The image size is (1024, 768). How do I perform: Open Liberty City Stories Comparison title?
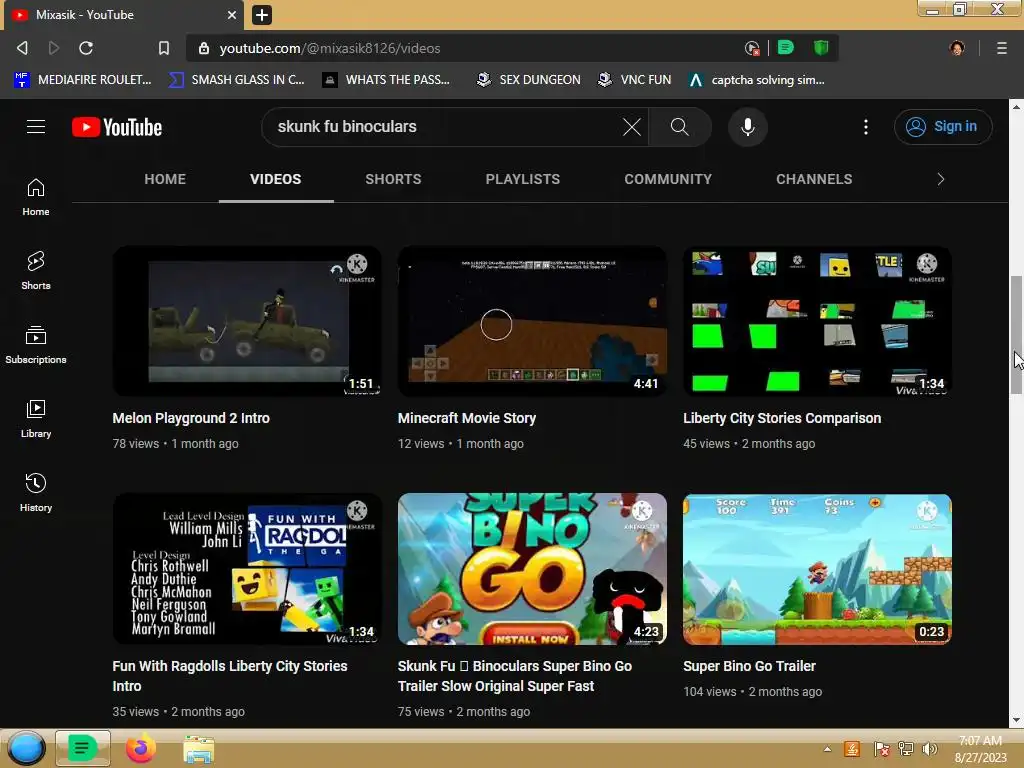coord(782,418)
